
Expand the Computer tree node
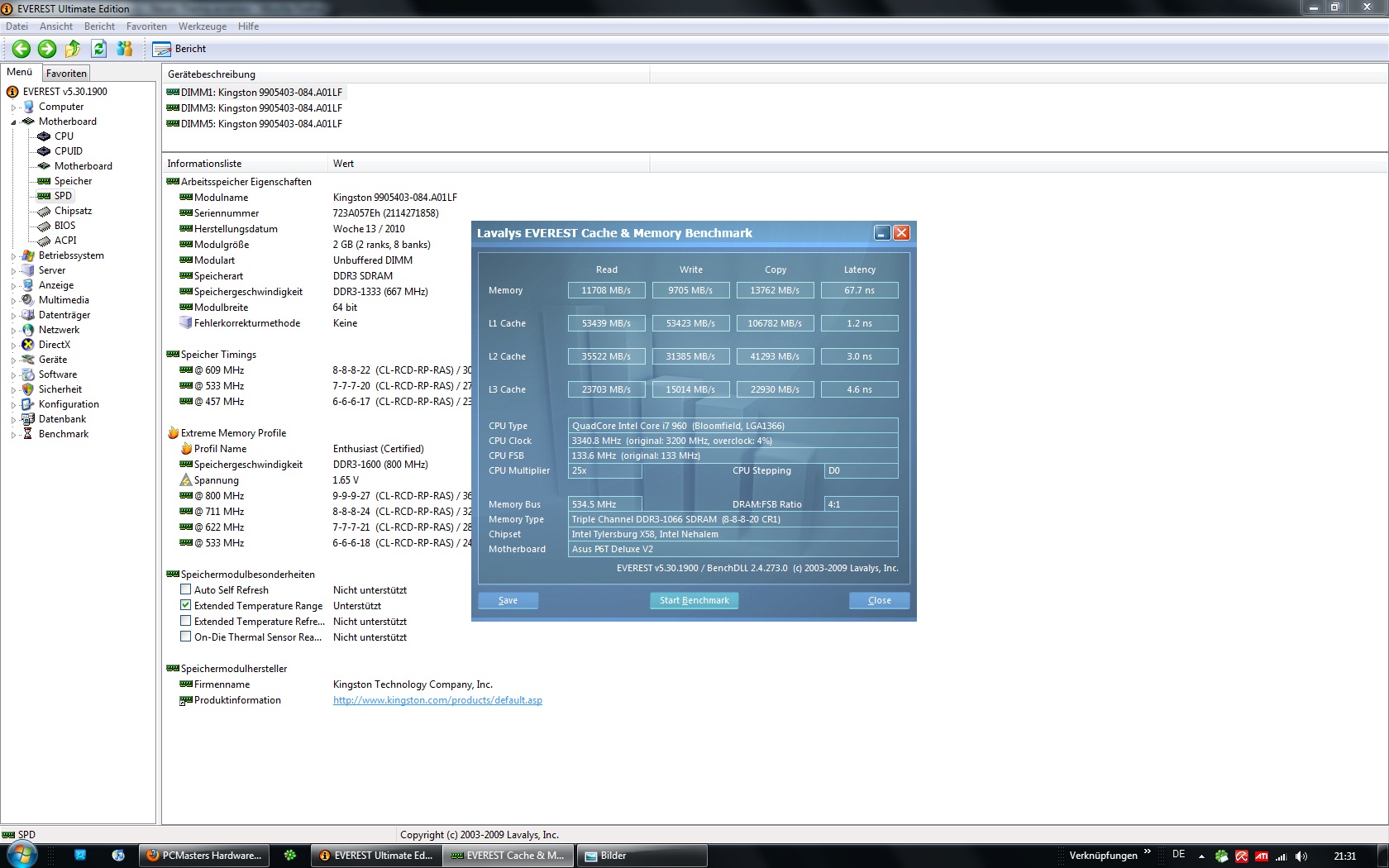pos(13,107)
